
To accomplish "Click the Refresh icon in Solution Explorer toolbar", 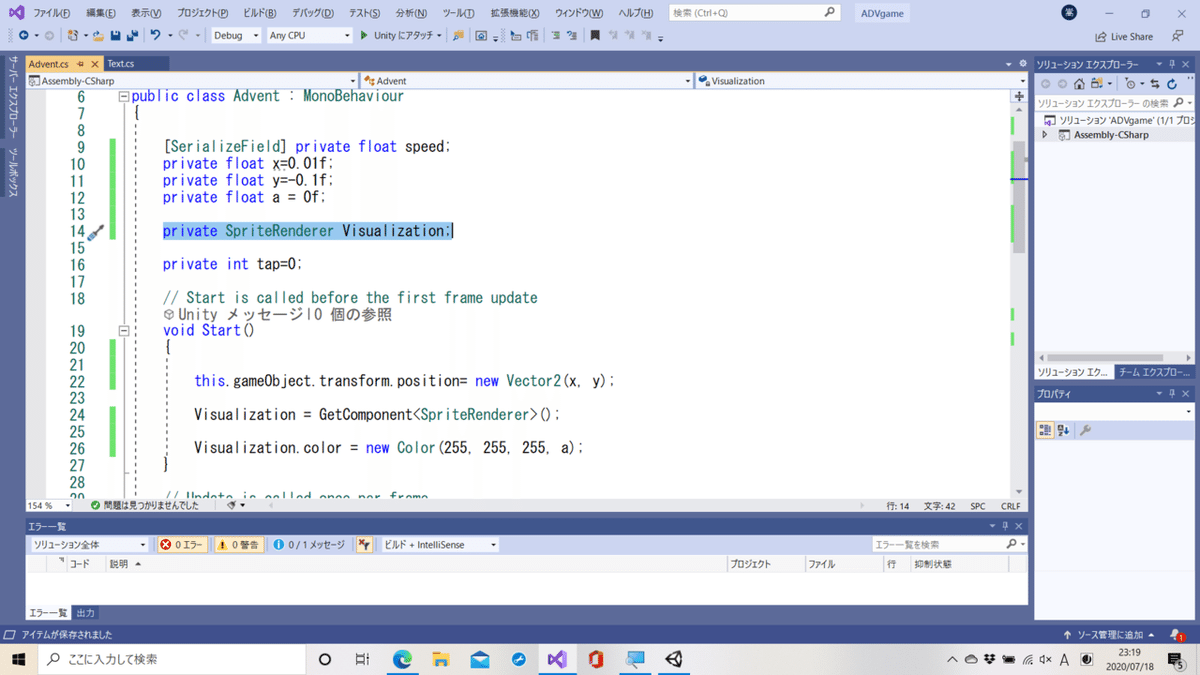I will (1172, 84).
